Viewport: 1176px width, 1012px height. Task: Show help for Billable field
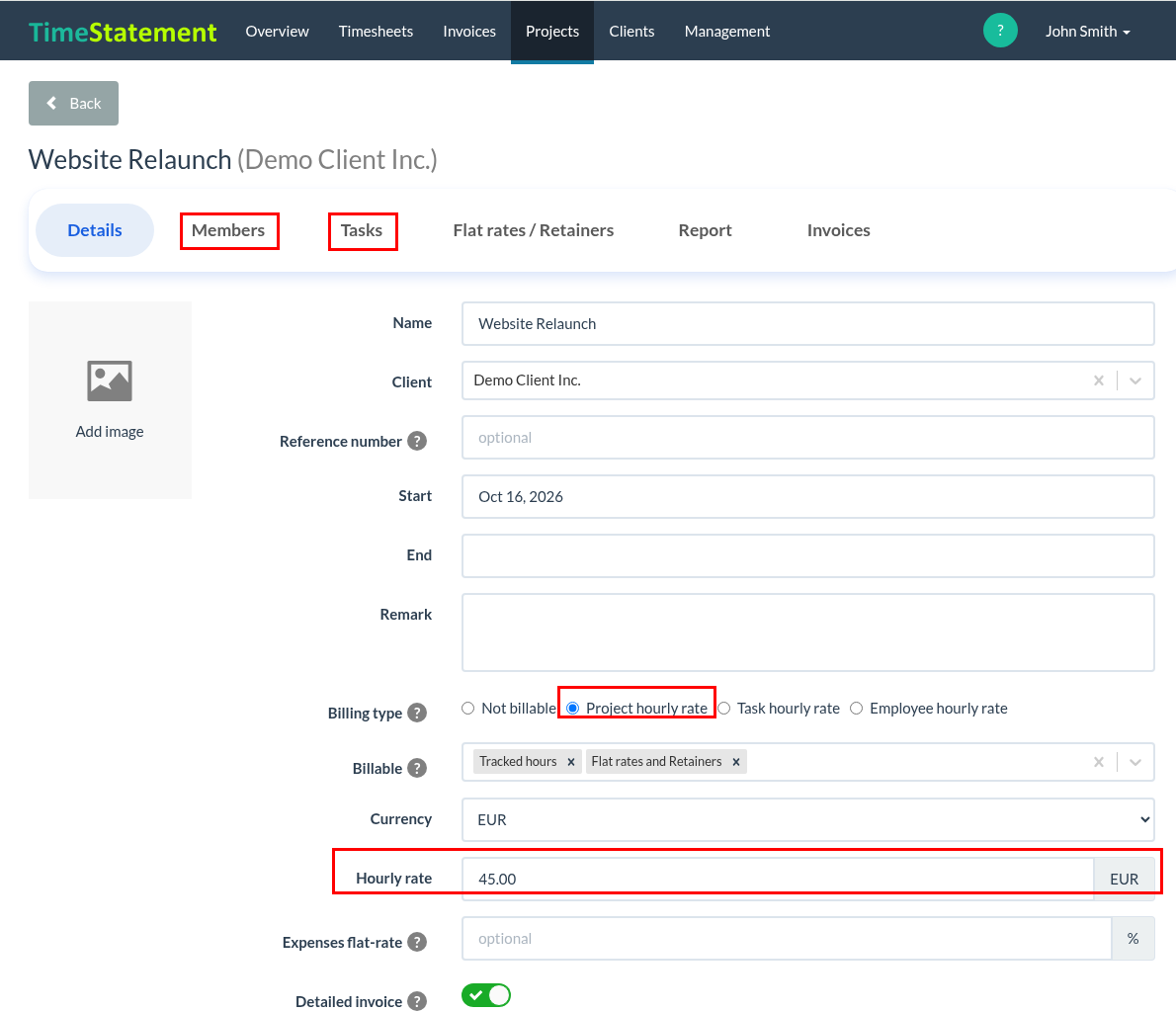[x=417, y=768]
